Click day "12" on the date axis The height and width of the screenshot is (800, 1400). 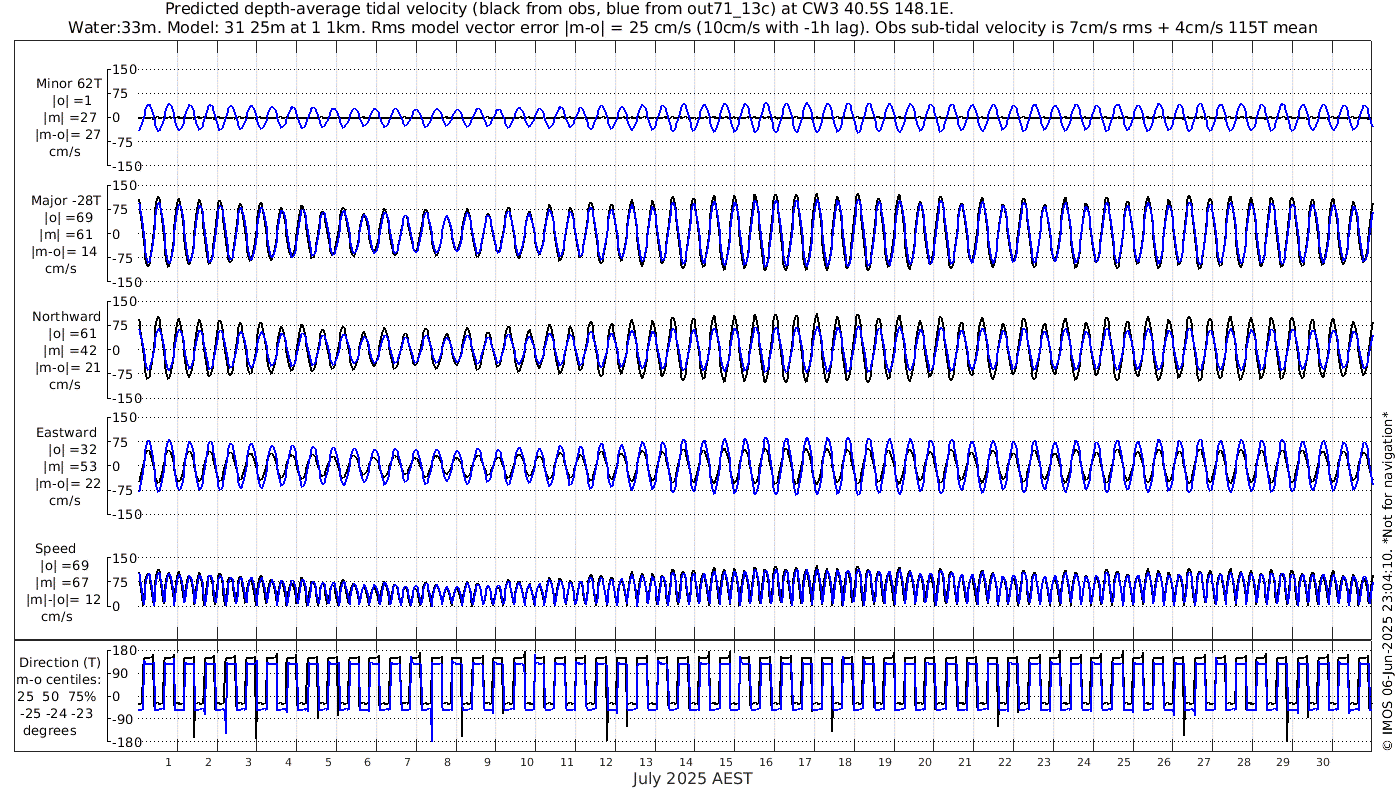tap(606, 762)
